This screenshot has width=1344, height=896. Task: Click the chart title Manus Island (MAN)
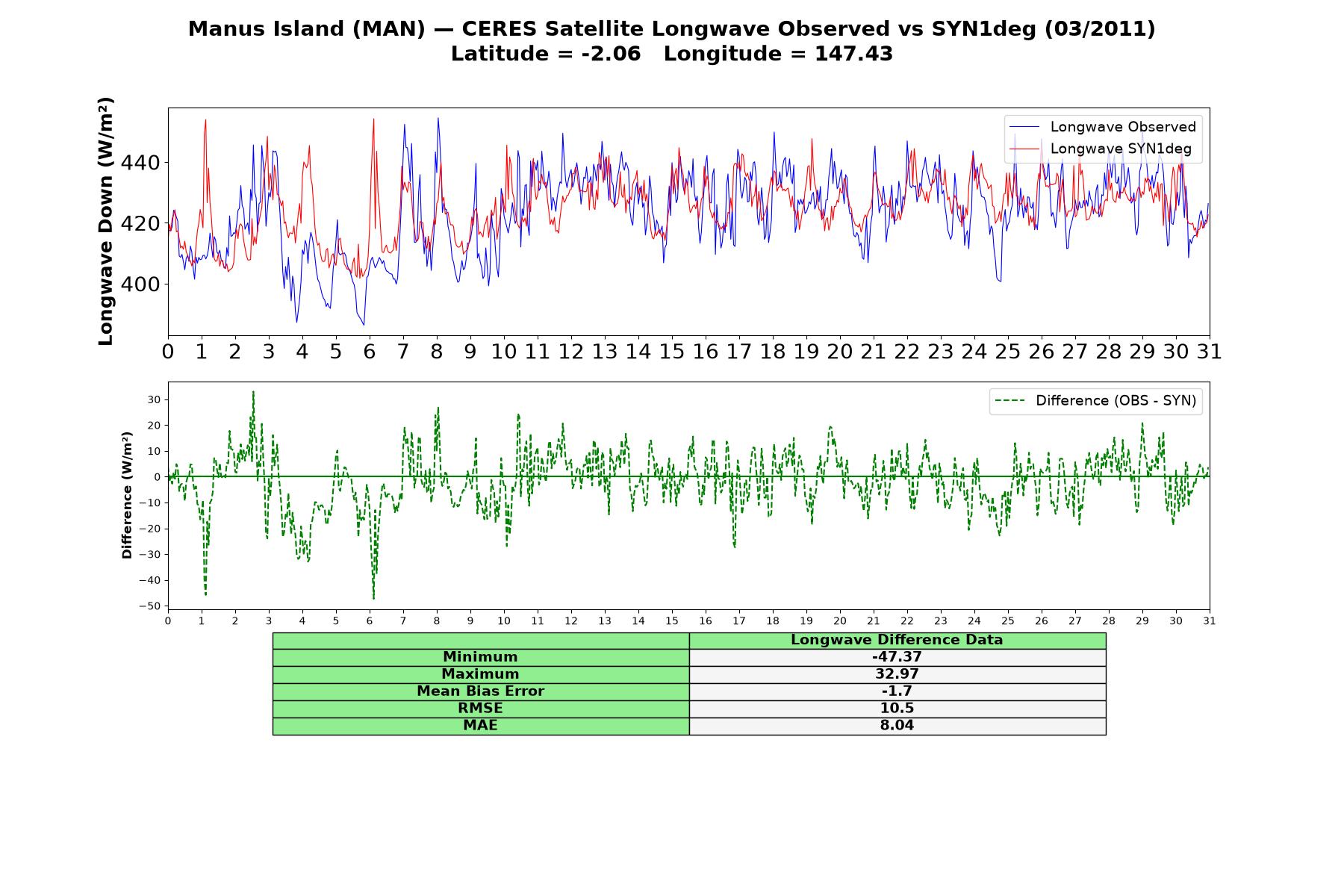[x=306, y=29]
